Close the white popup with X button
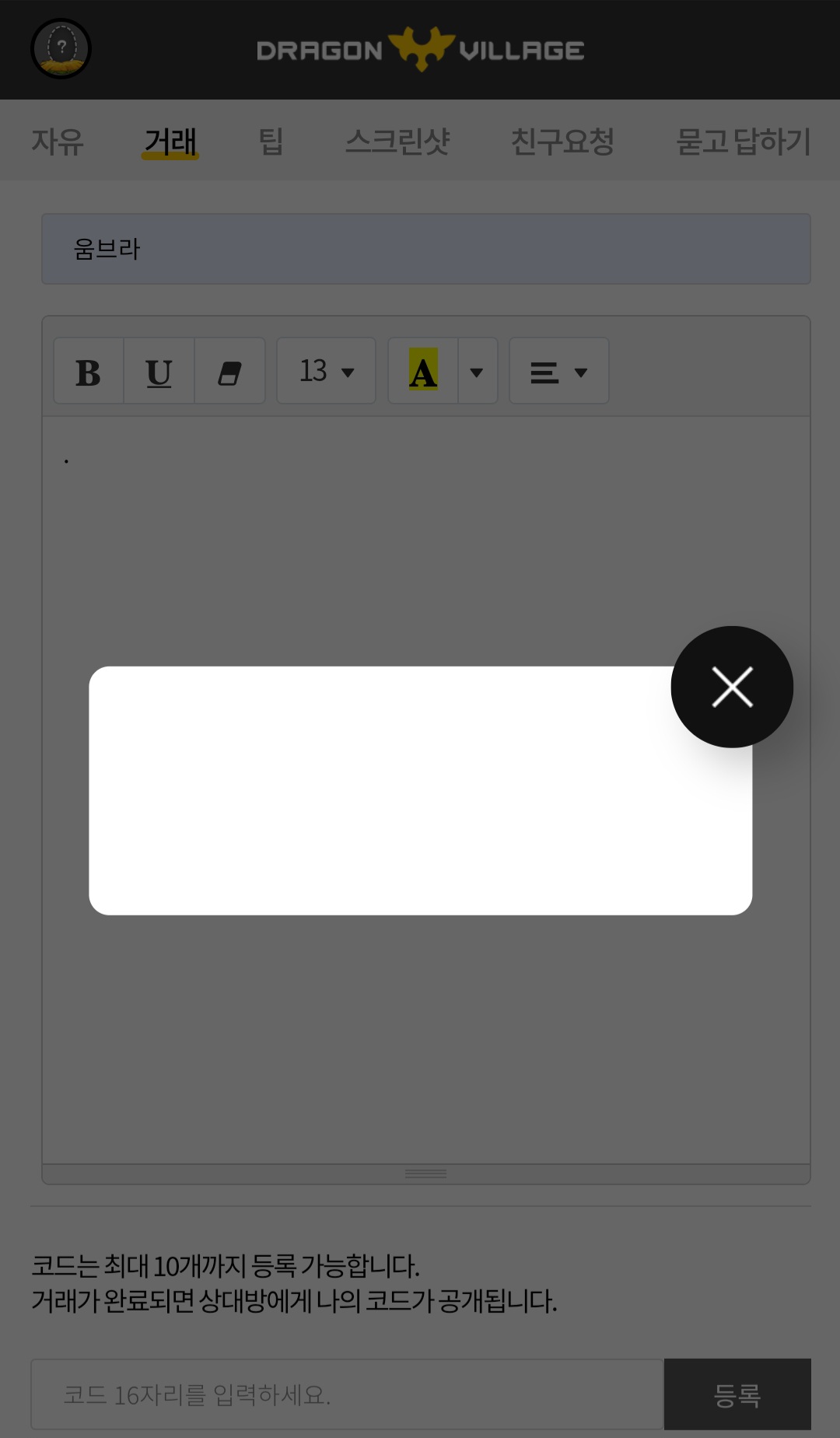This screenshot has height=1438, width=840. point(732,687)
